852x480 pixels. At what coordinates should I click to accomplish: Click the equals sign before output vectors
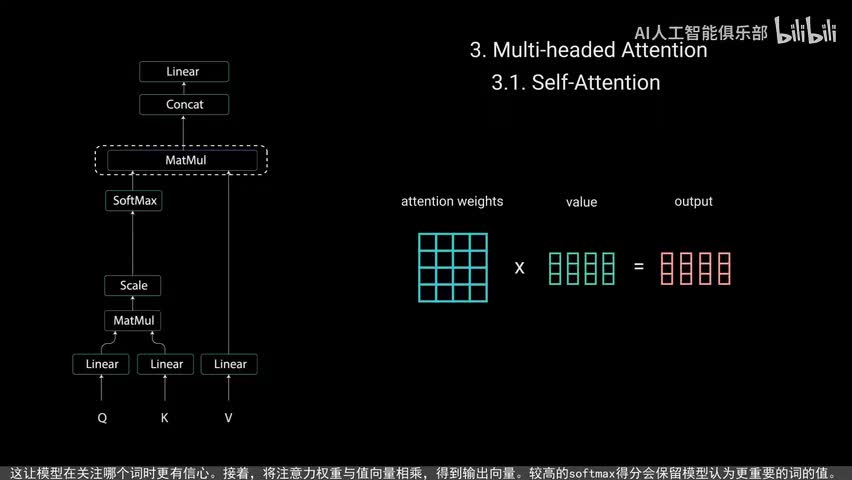click(x=639, y=268)
